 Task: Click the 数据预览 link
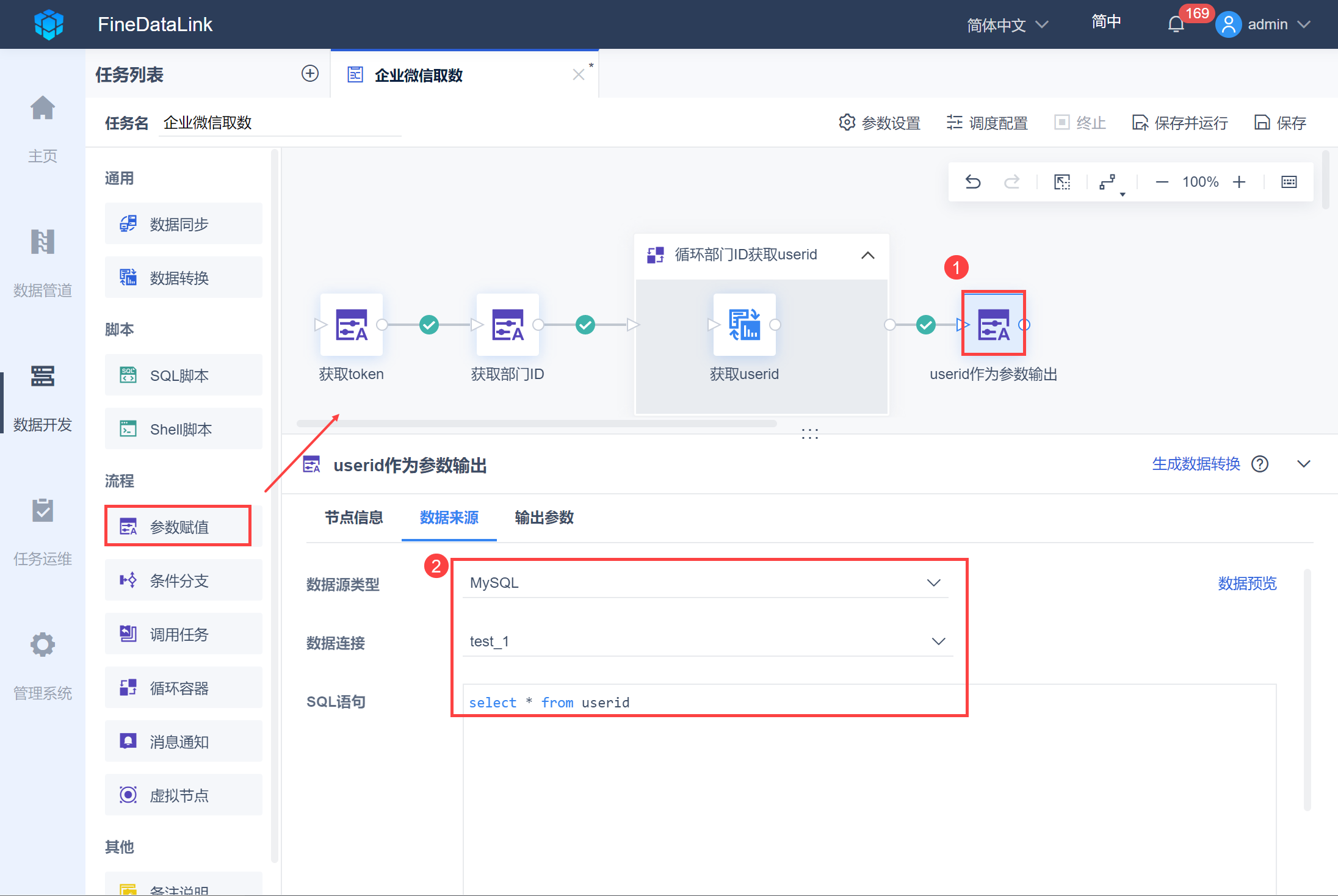tap(1247, 583)
